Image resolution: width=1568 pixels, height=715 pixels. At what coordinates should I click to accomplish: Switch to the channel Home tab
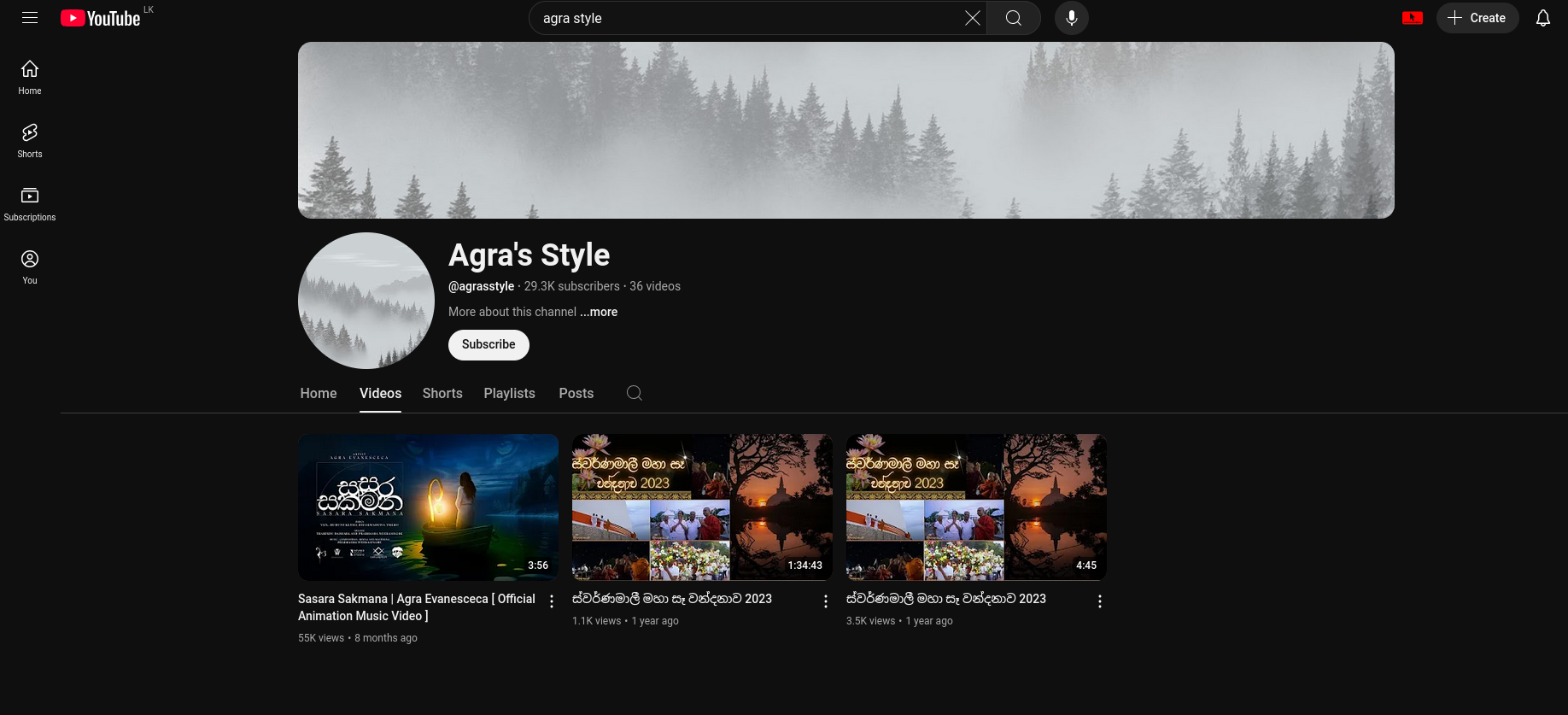(319, 393)
